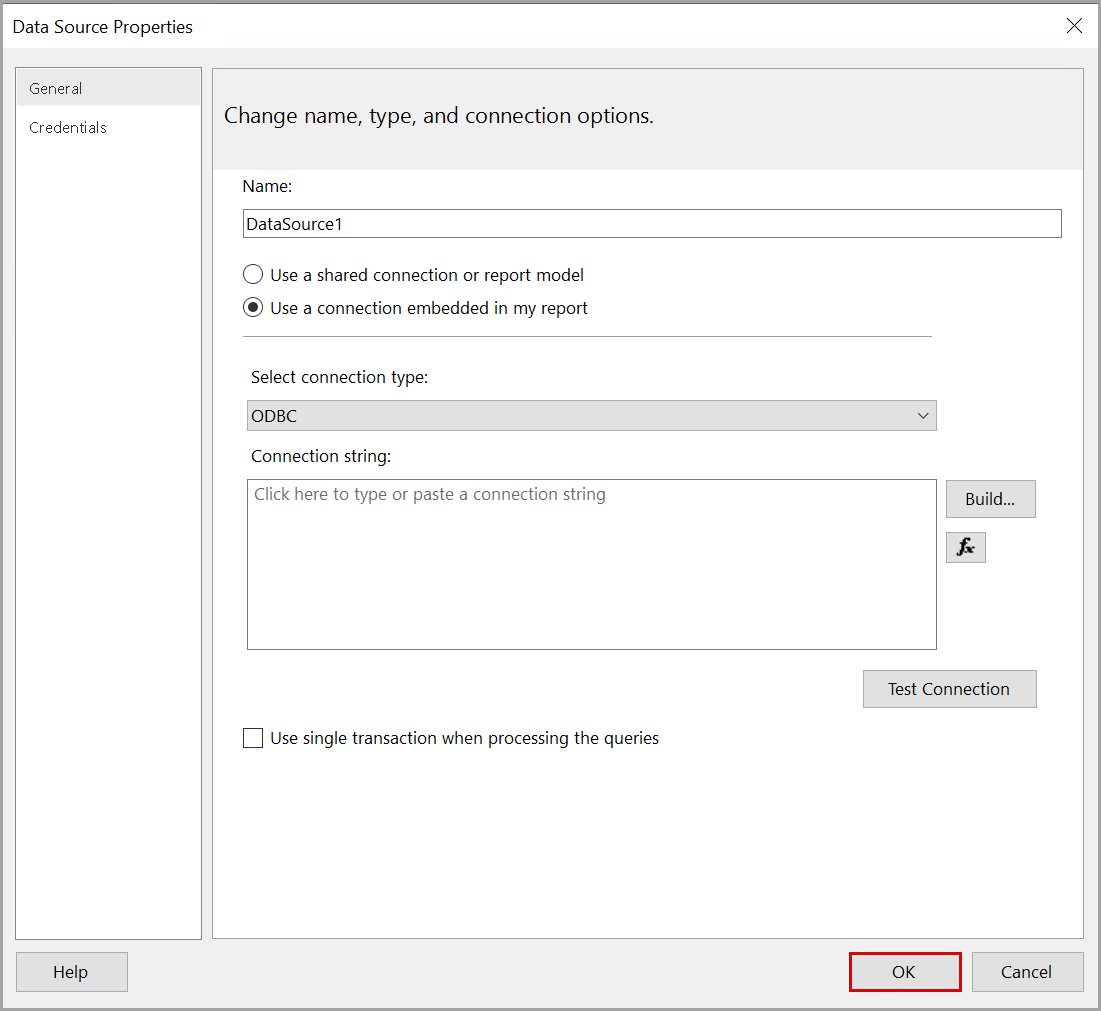Switch to the Credentials page

(x=68, y=128)
